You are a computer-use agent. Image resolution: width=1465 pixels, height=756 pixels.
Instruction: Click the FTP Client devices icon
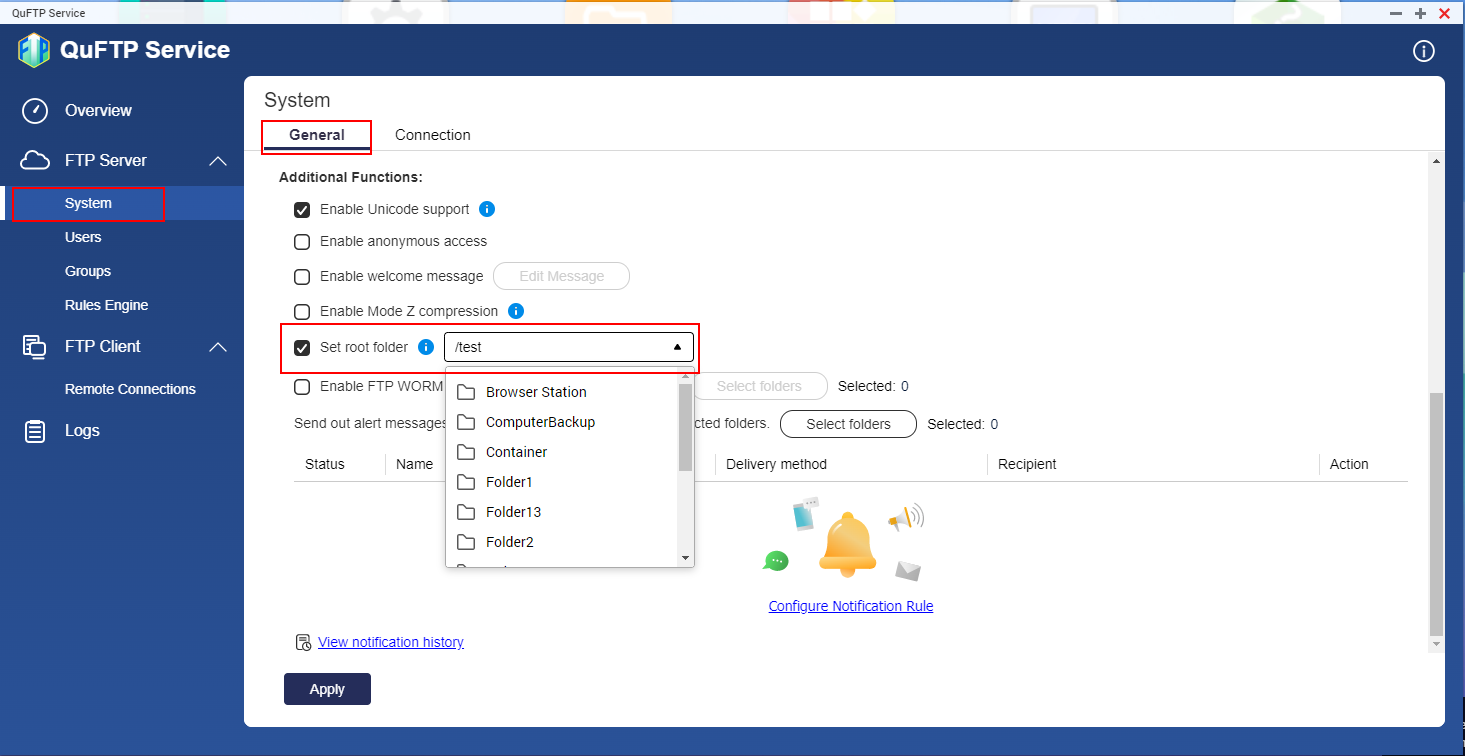(x=35, y=347)
